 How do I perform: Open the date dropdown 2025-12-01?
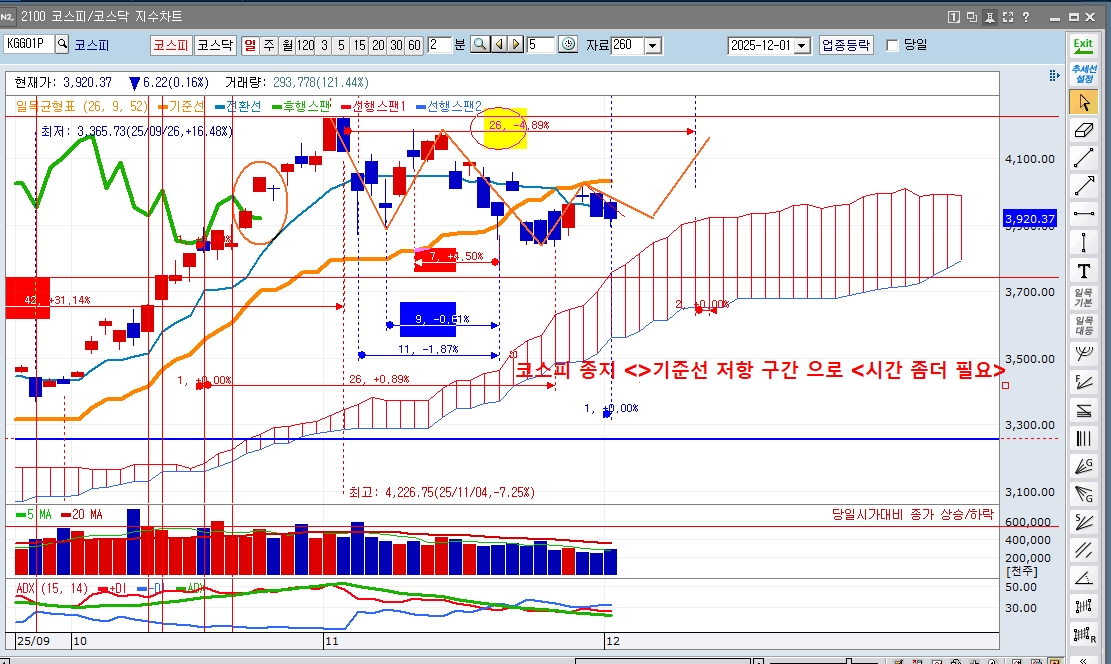[802, 46]
